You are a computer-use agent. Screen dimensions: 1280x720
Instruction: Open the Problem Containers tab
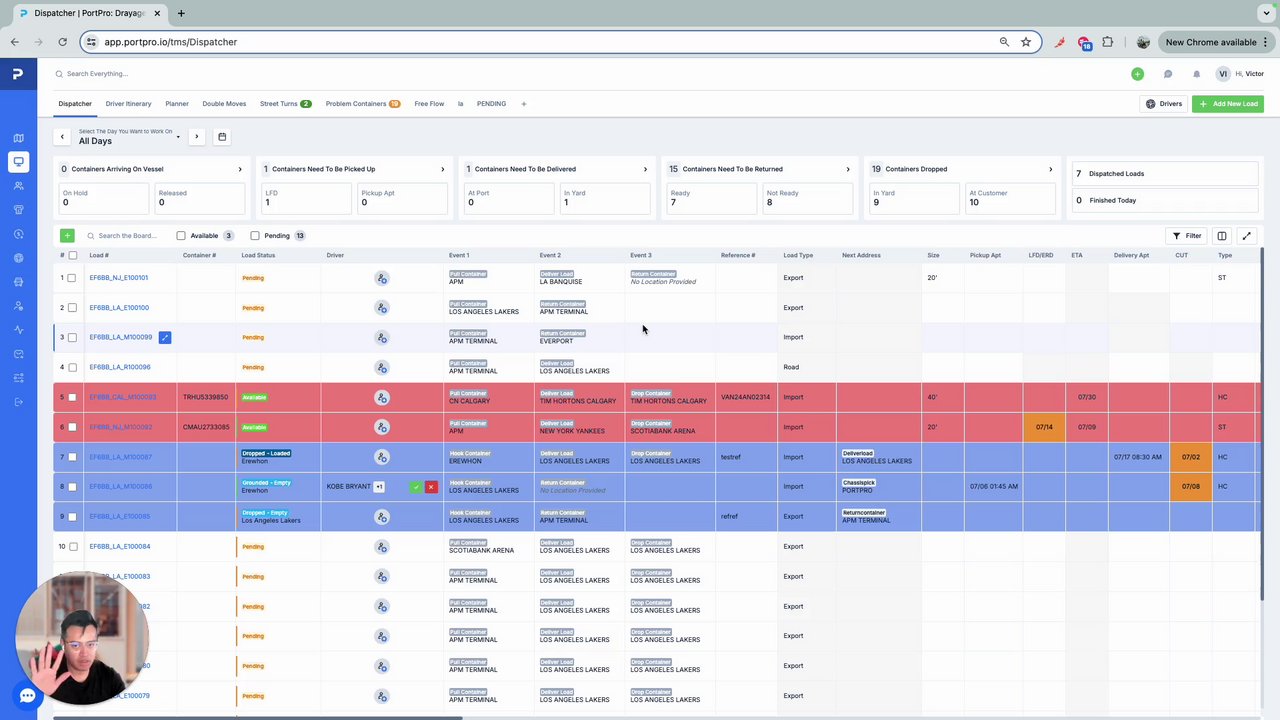click(362, 104)
